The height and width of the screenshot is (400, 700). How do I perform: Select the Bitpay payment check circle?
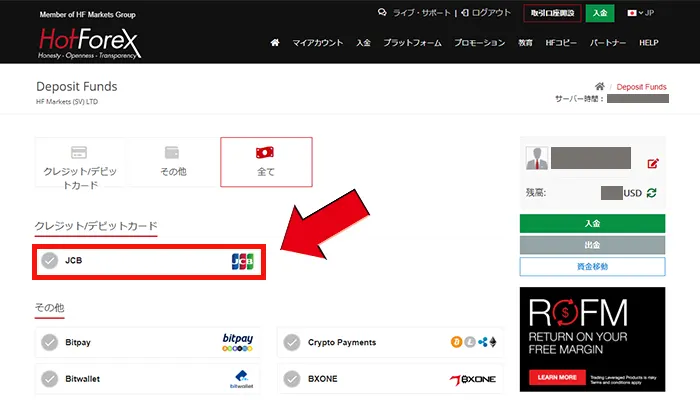tap(50, 342)
